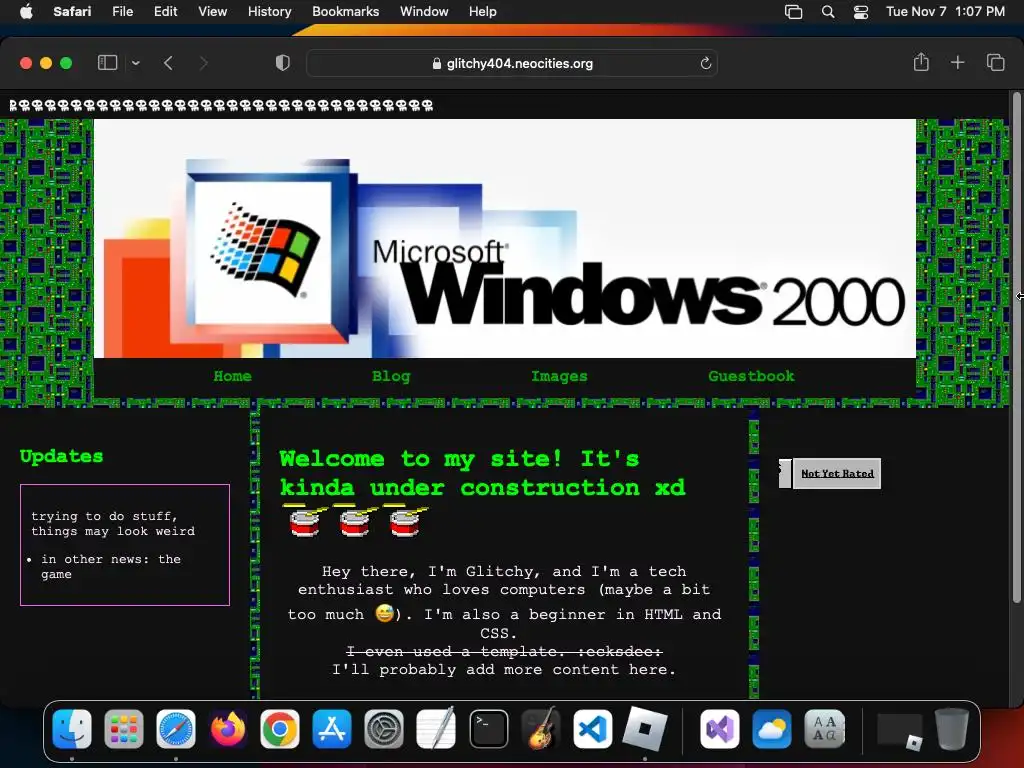Open the Bookmarks menu
This screenshot has height=768, width=1024.
[345, 11]
